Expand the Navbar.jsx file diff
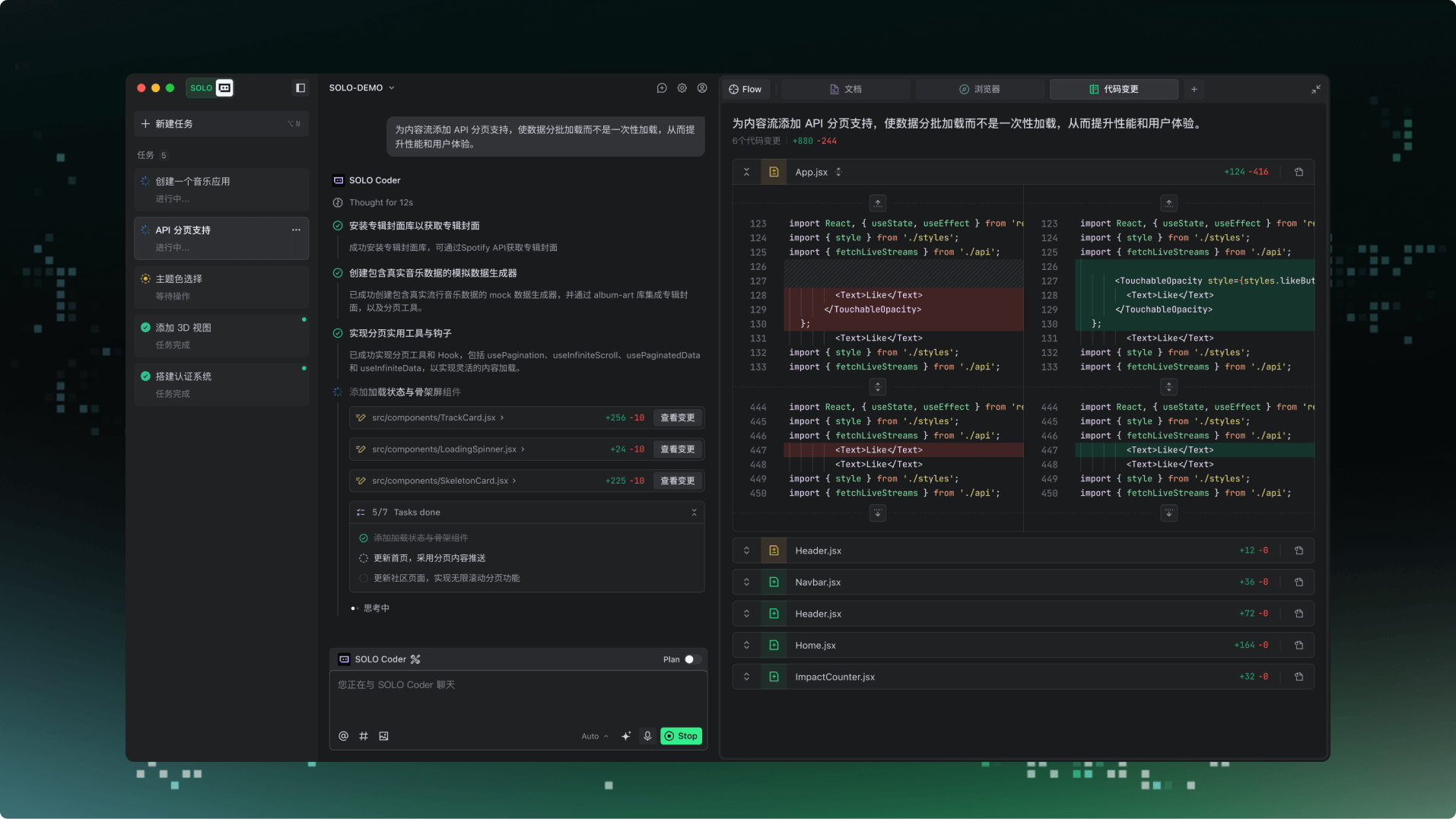 click(x=746, y=583)
